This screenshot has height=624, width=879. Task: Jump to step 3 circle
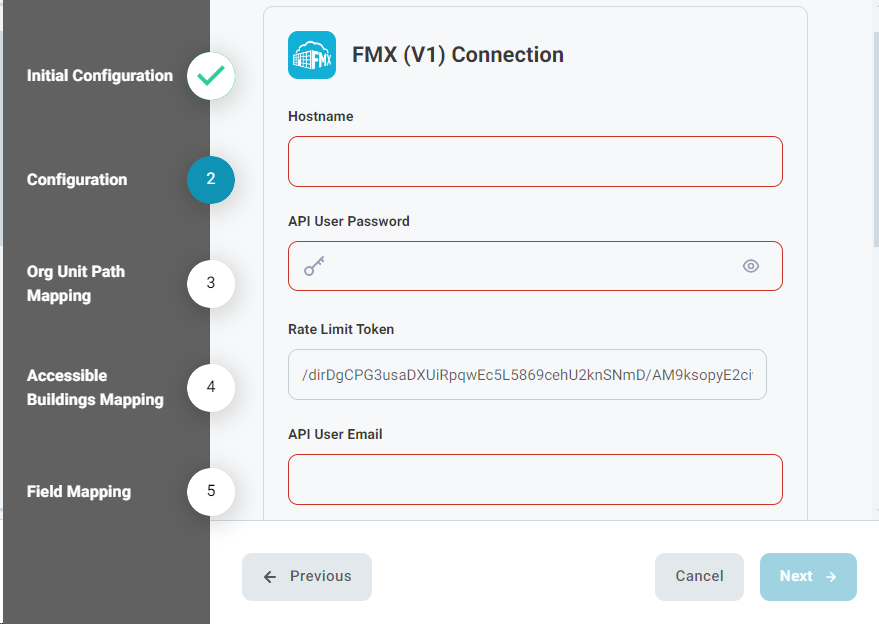211,283
